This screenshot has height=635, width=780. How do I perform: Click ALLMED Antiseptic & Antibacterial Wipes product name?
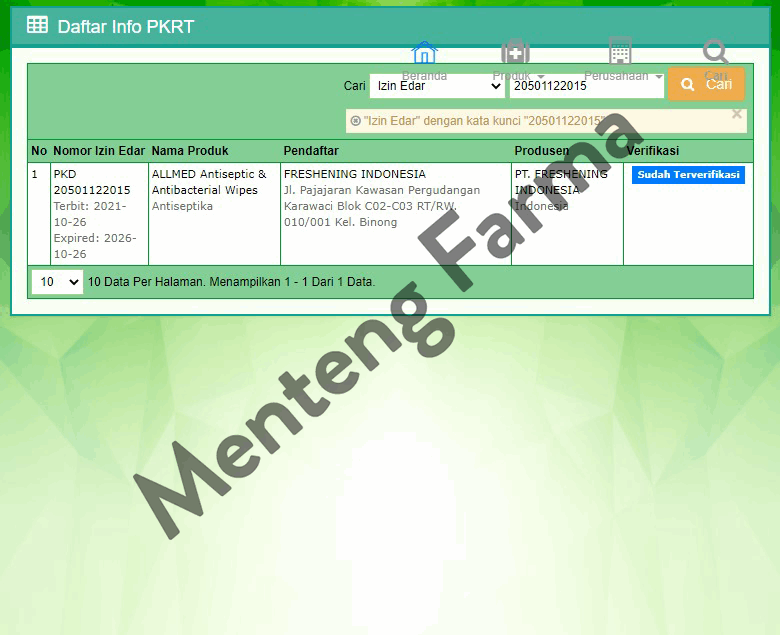click(209, 182)
